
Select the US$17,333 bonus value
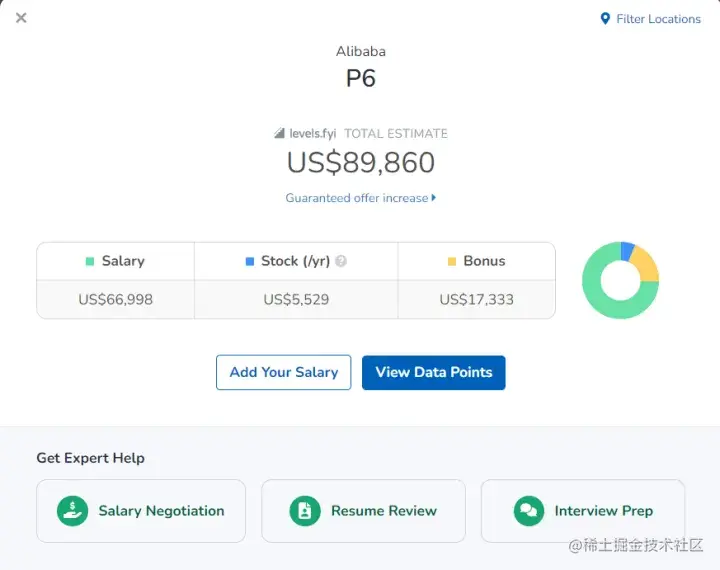(x=477, y=299)
